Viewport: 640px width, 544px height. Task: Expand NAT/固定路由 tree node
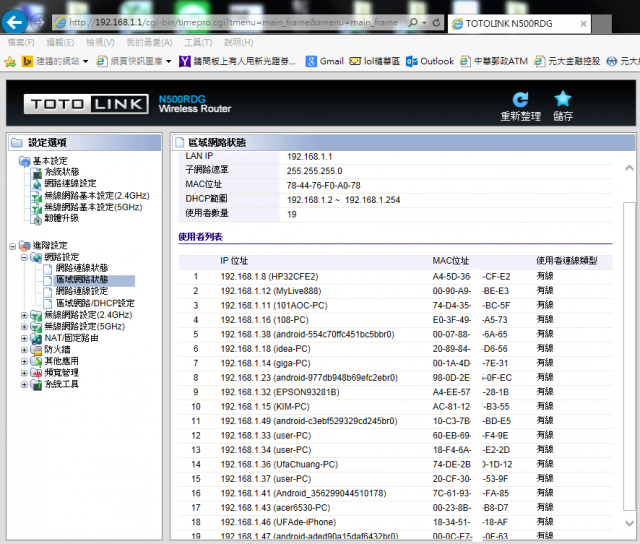point(24,338)
